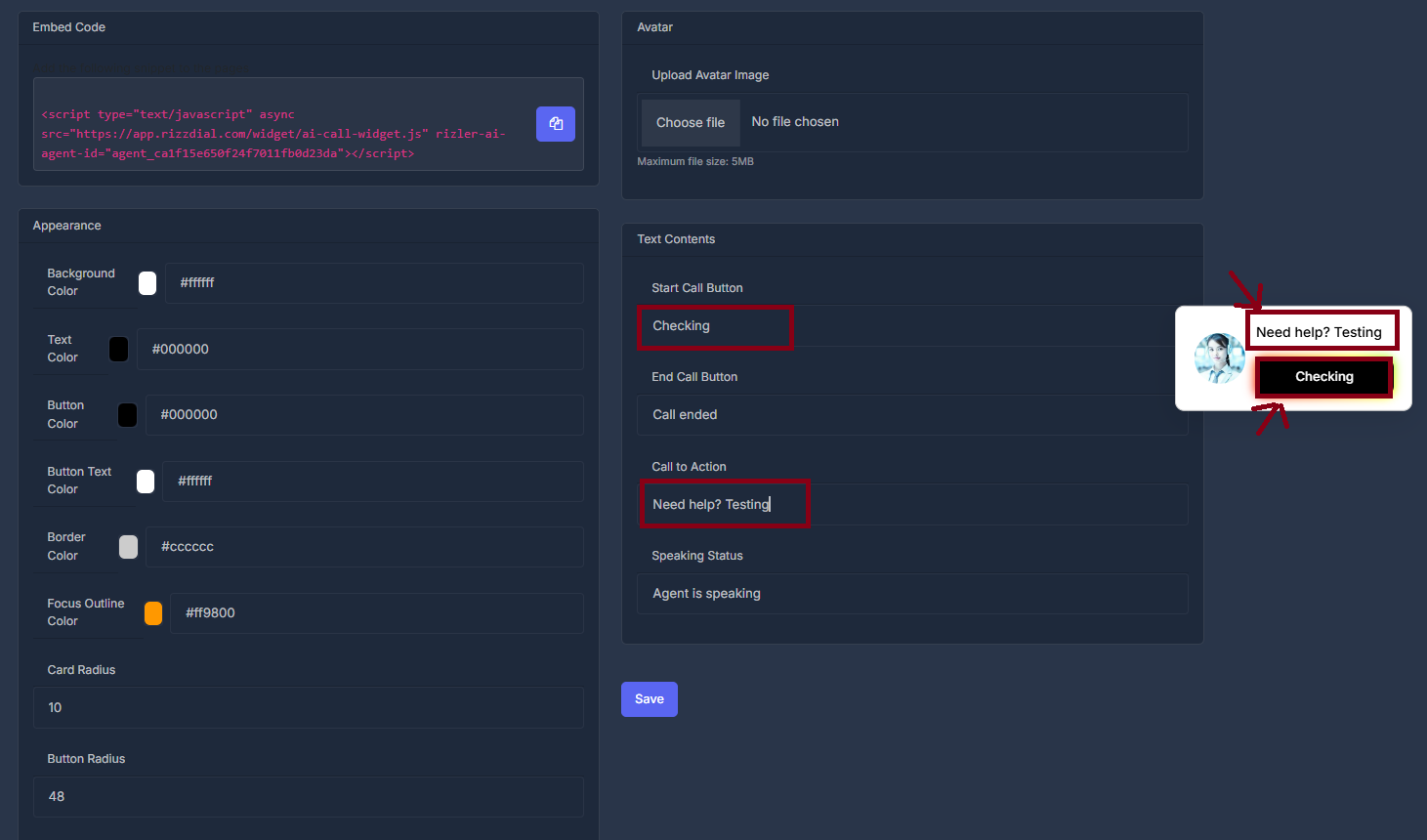This screenshot has width=1427, height=840.
Task: Click the Background Color label
Action: (81, 282)
